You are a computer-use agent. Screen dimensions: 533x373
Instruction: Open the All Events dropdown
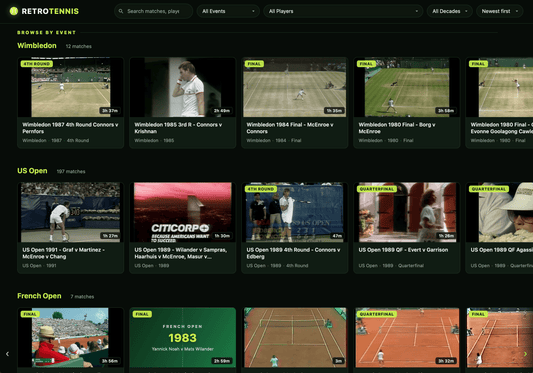click(228, 11)
